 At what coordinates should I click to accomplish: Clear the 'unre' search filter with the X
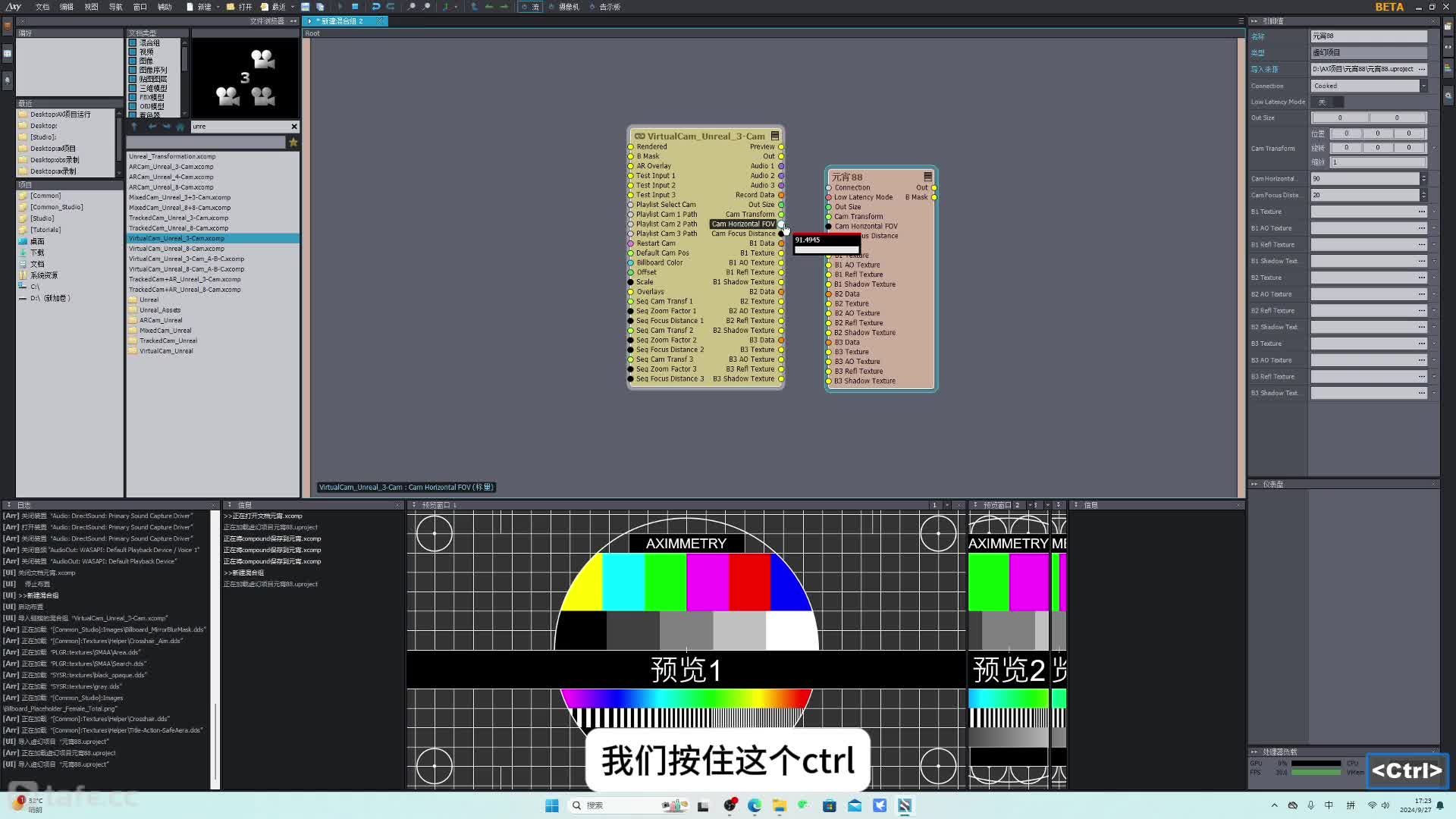[294, 127]
